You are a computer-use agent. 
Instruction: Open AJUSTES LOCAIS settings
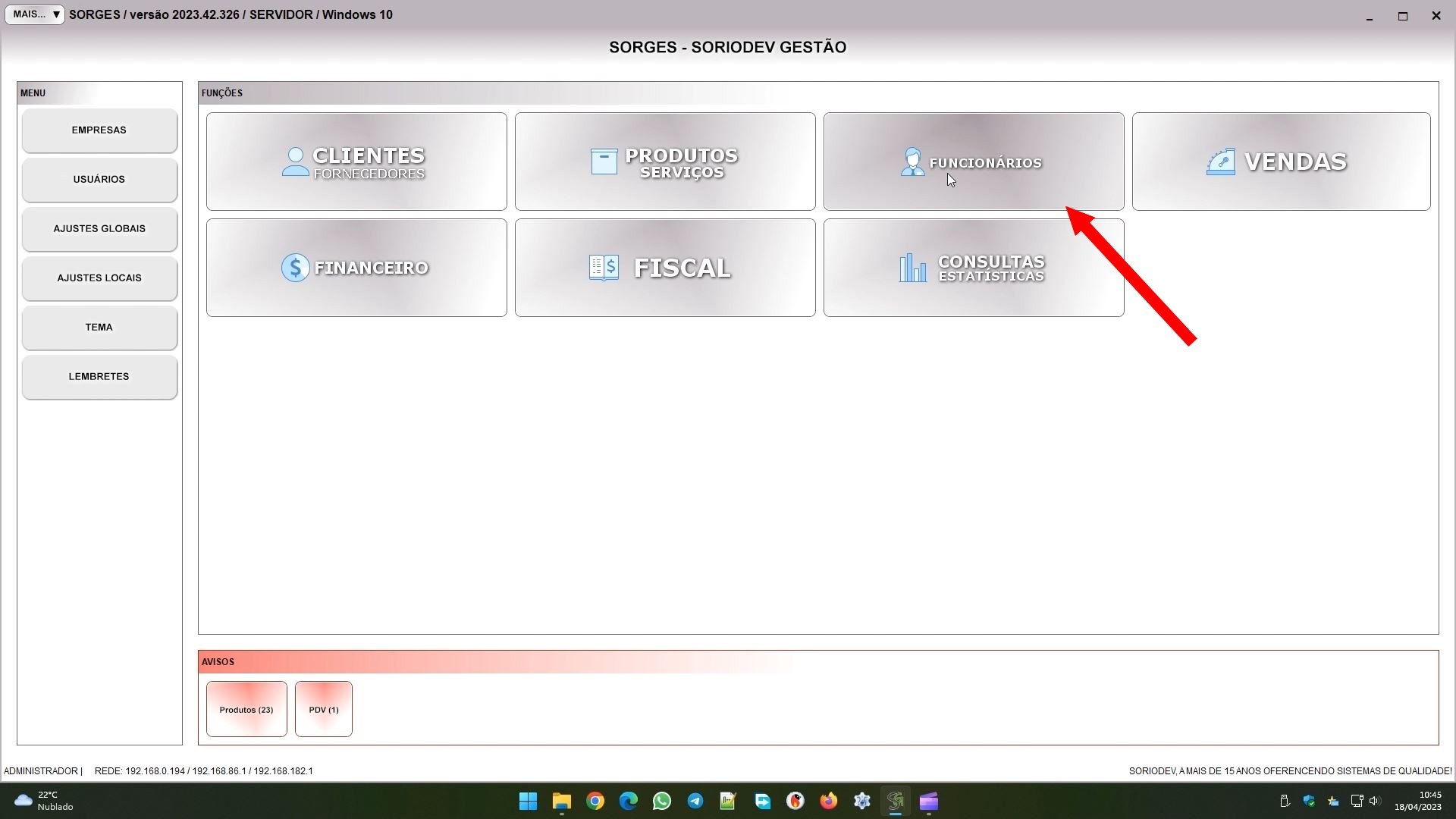pyautogui.click(x=99, y=278)
